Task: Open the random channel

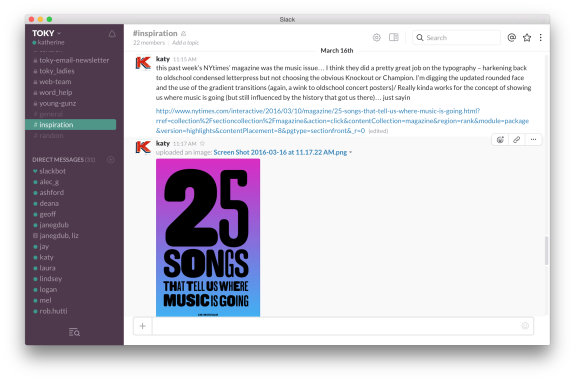Action: click(x=51, y=136)
